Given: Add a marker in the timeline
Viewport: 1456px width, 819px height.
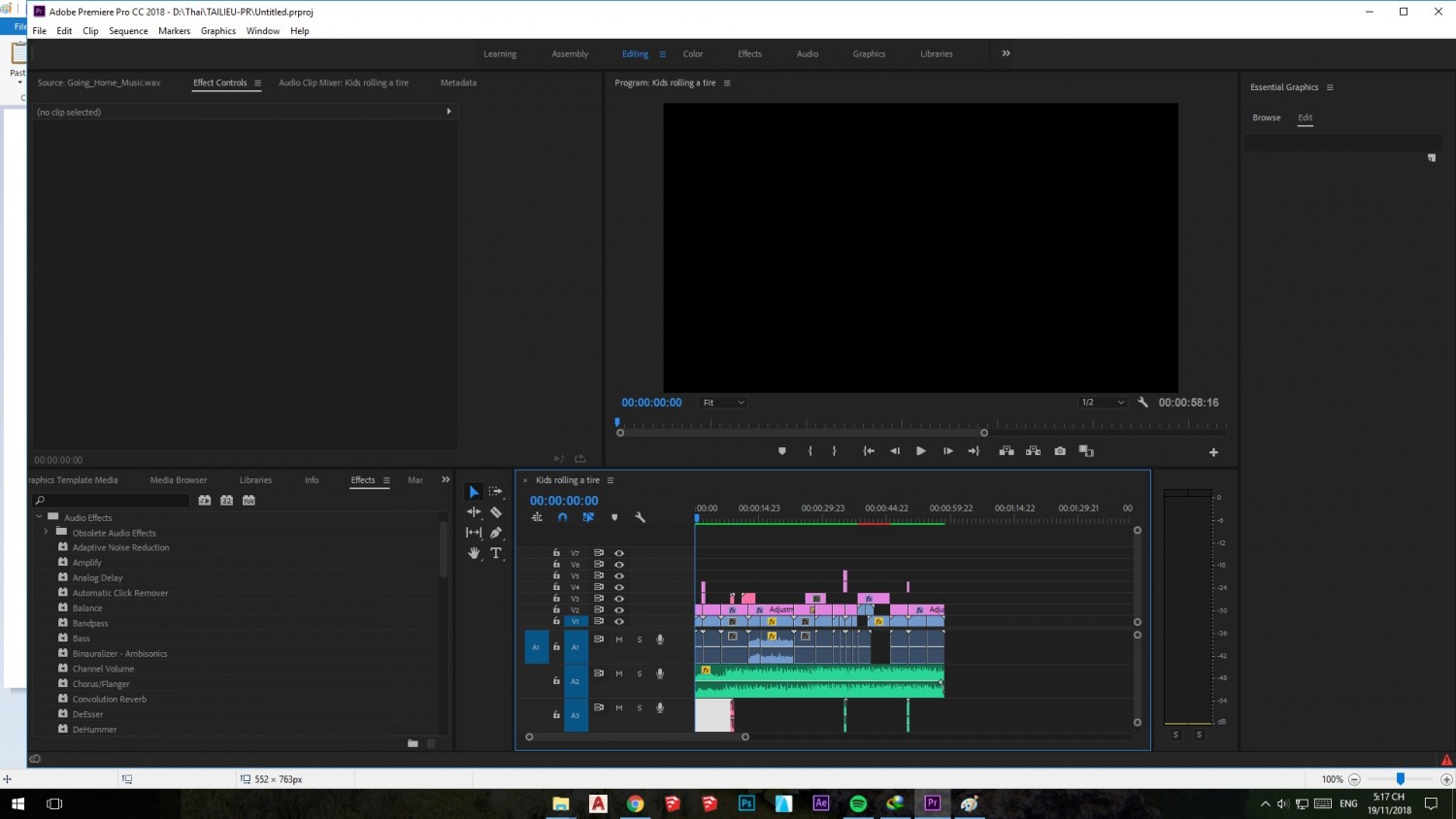Looking at the screenshot, I should tap(614, 517).
